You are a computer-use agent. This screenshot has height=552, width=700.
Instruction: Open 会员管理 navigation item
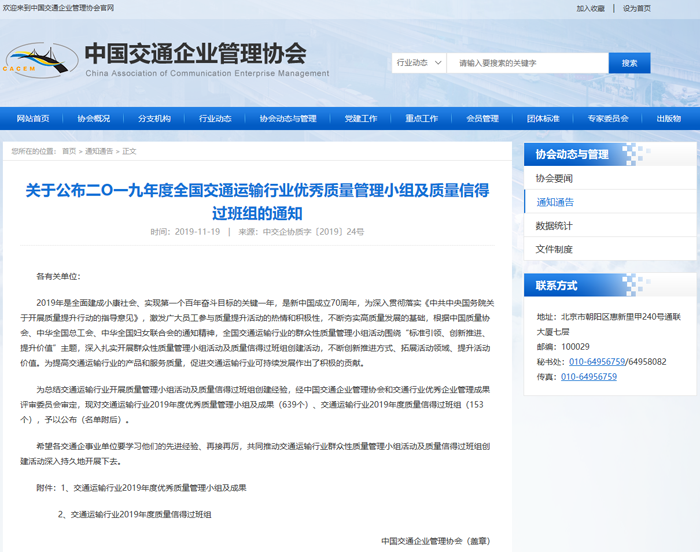(x=482, y=118)
